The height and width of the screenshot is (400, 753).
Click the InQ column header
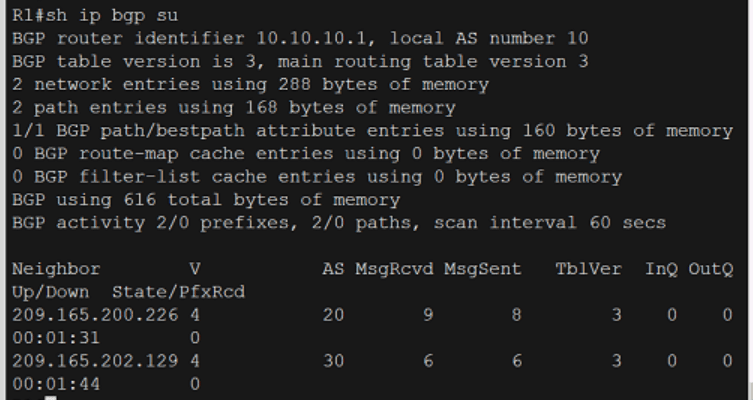point(661,269)
